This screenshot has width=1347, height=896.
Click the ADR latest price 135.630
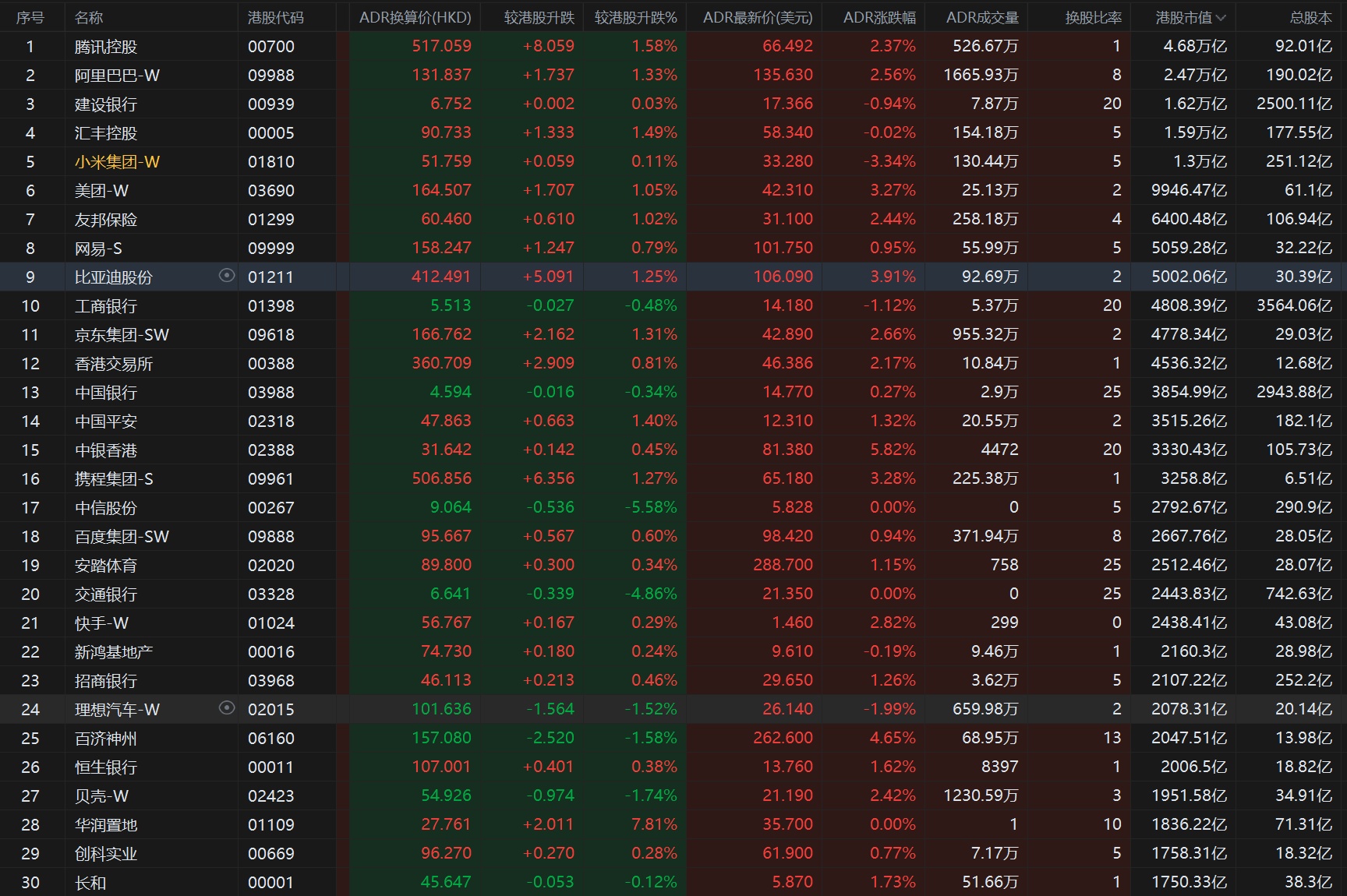[783, 75]
